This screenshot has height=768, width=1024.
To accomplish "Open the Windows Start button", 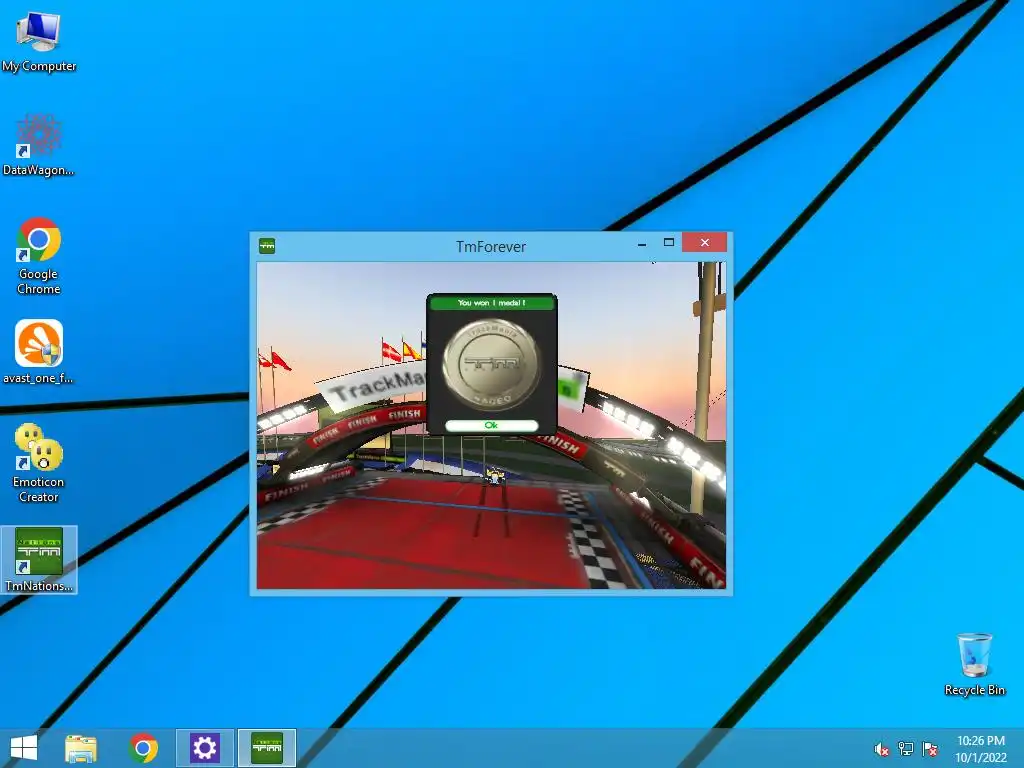I will [24, 748].
